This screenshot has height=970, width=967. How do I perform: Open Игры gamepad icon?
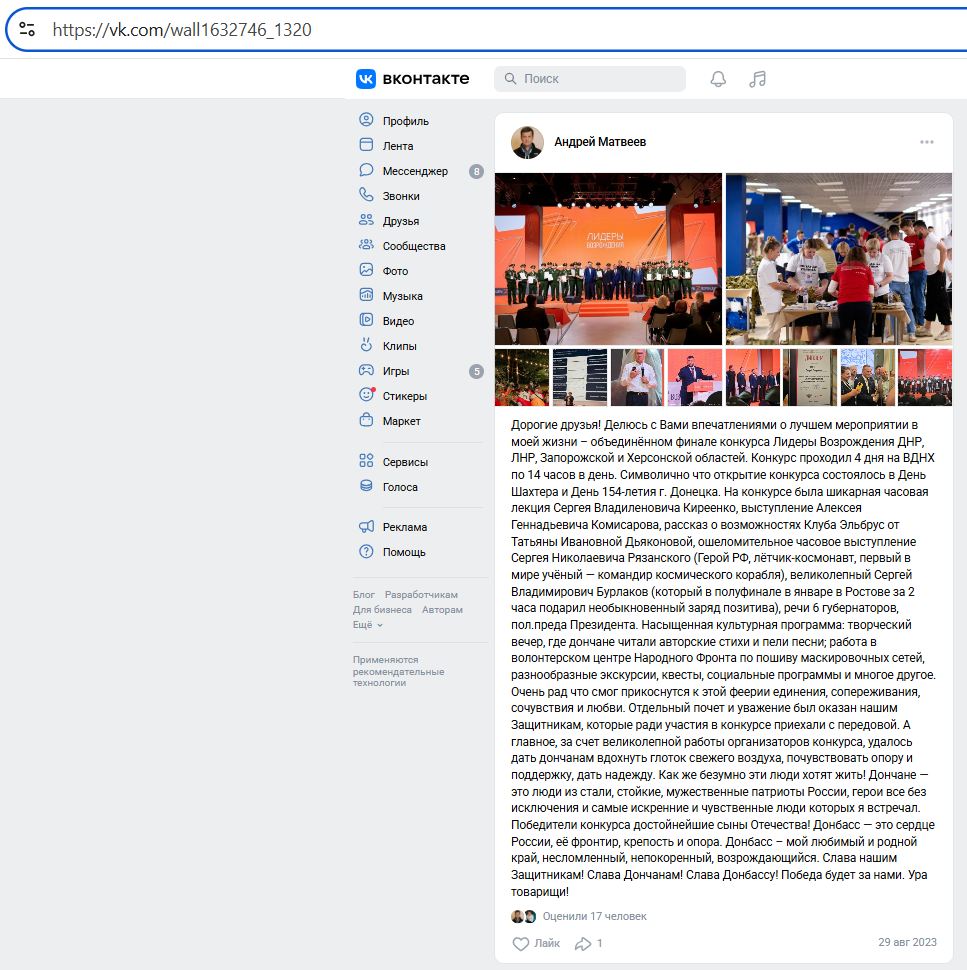tap(366, 371)
